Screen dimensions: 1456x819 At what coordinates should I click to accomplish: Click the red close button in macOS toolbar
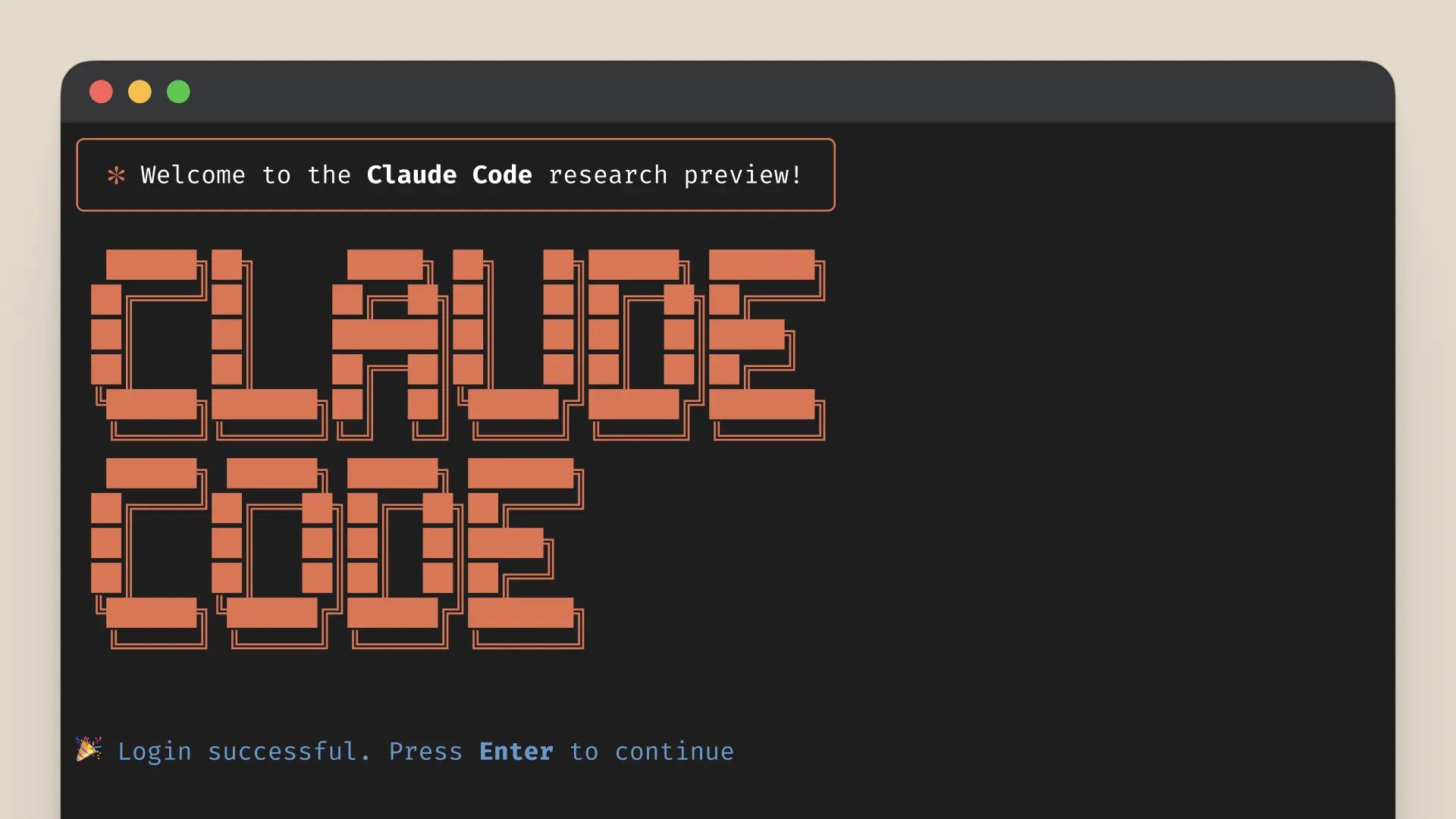tap(99, 92)
